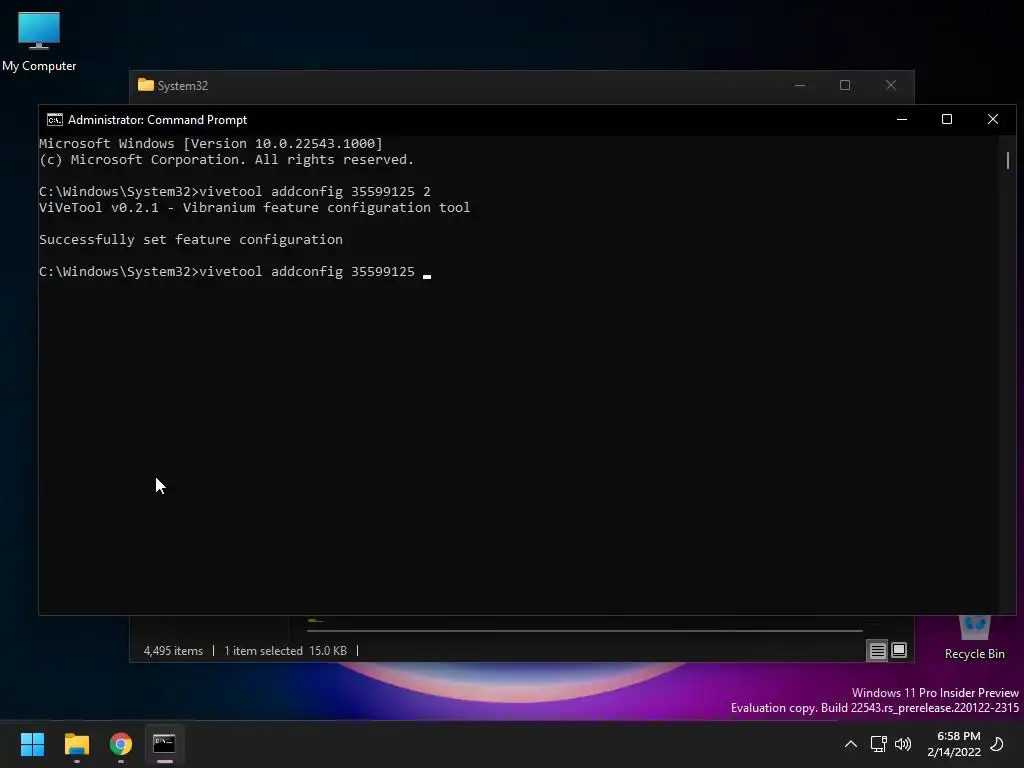Open the Windows Start menu
1024x768 pixels.
tap(32, 744)
